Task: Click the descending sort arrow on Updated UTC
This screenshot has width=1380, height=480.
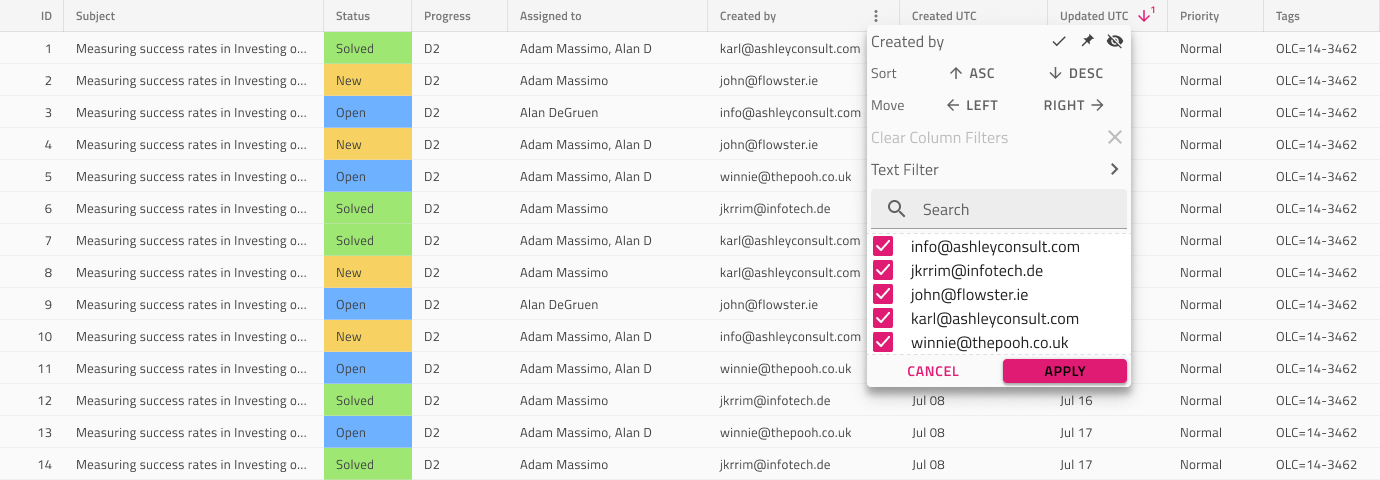Action: click(x=1144, y=16)
